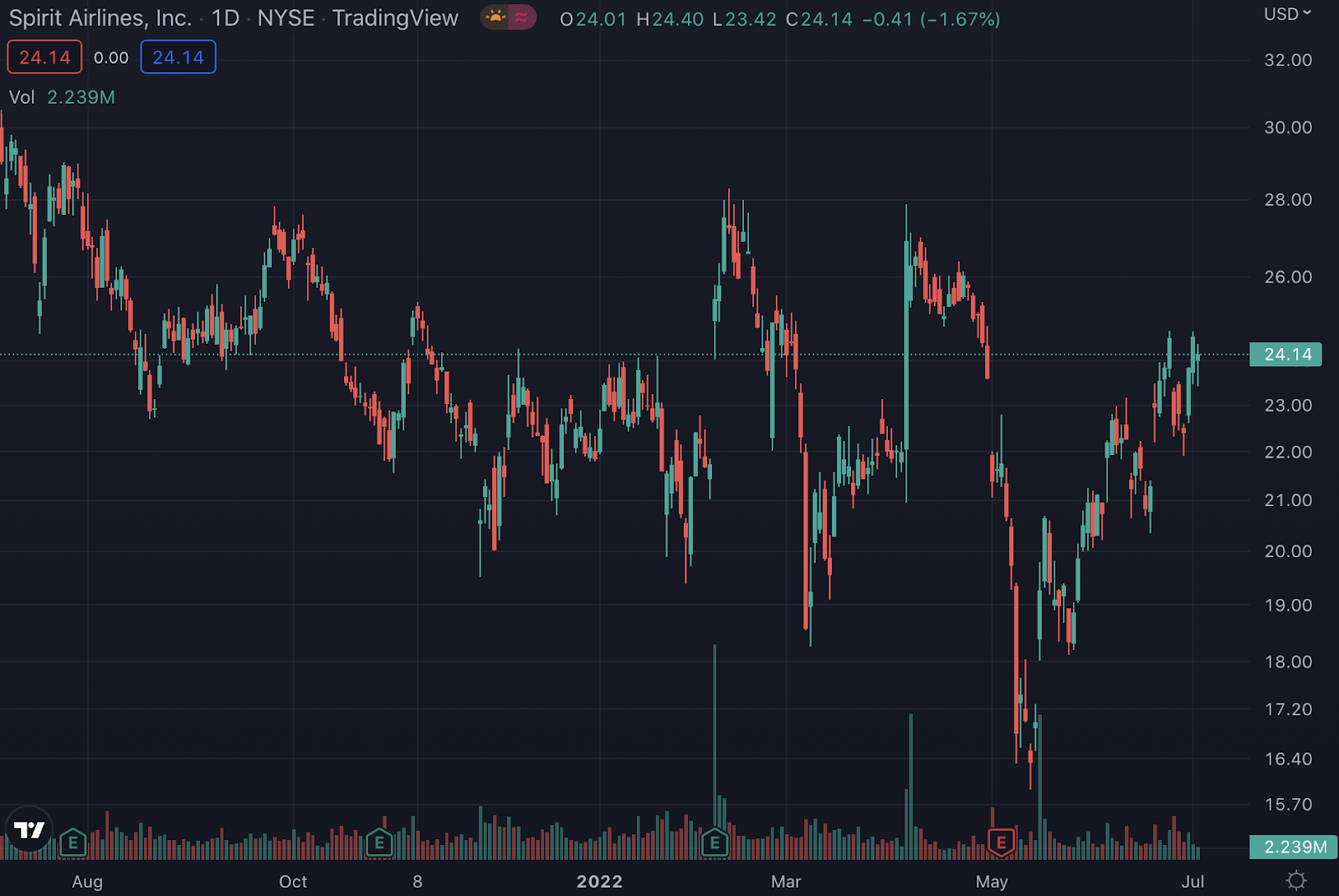Click the Aug label on time axis
Image resolution: width=1339 pixels, height=896 pixels.
[87, 882]
